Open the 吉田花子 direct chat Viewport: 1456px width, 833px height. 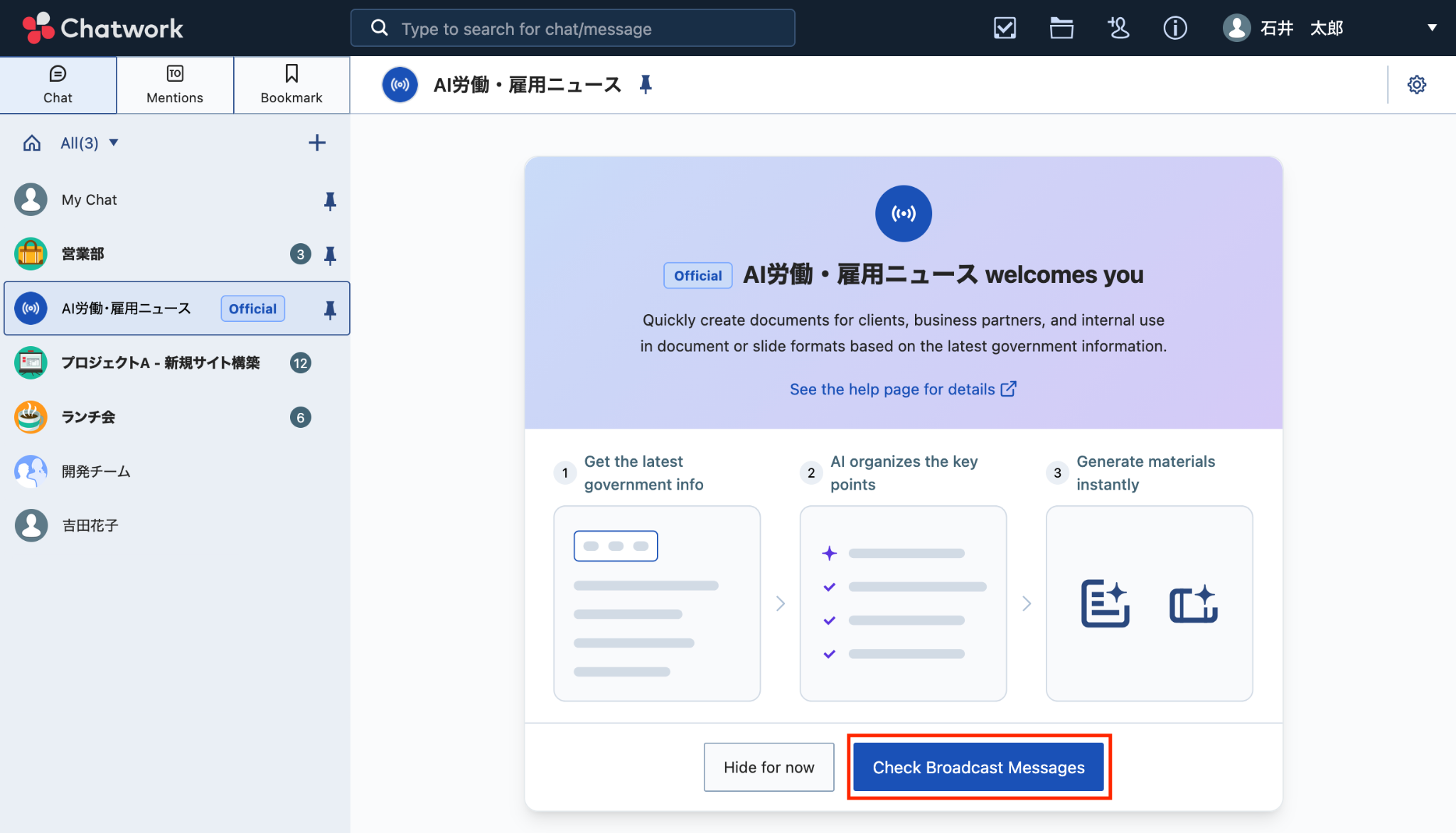175,526
